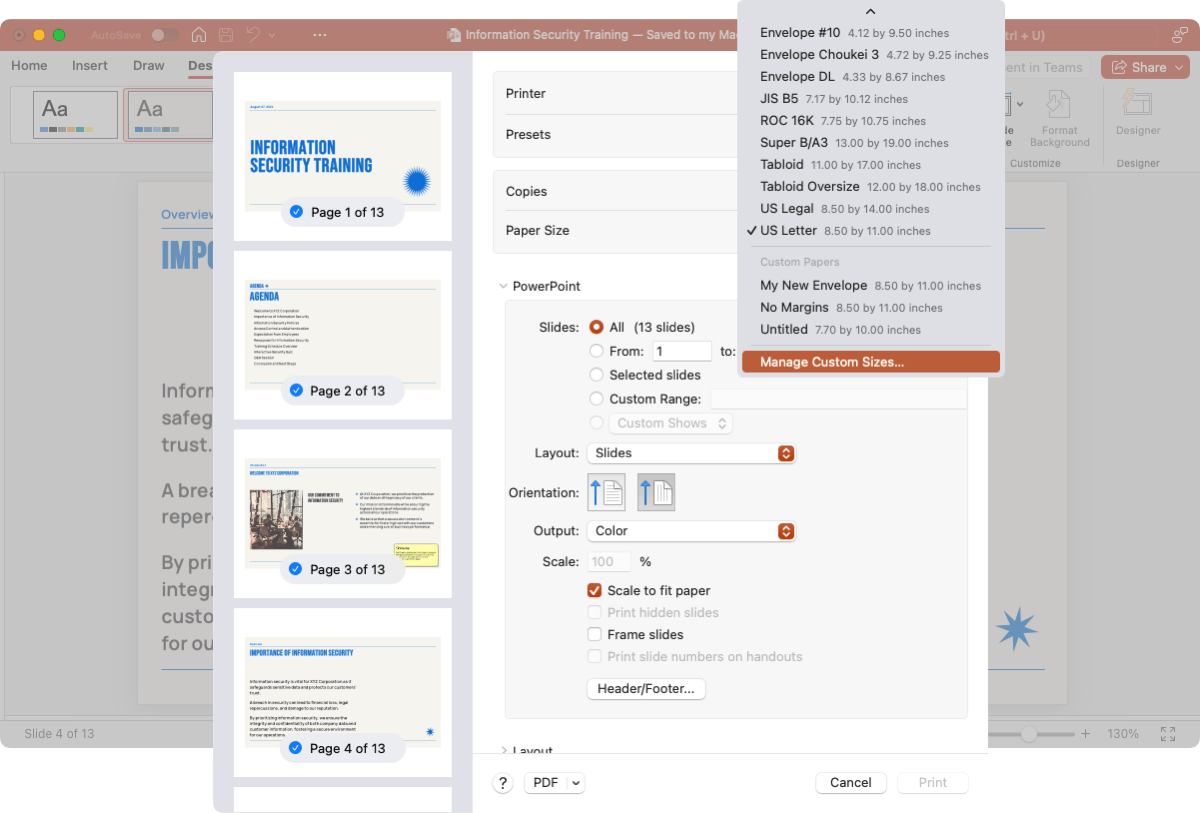The image size is (1200, 813).
Task: Open the Undo history dropdown arrow
Action: click(271, 35)
